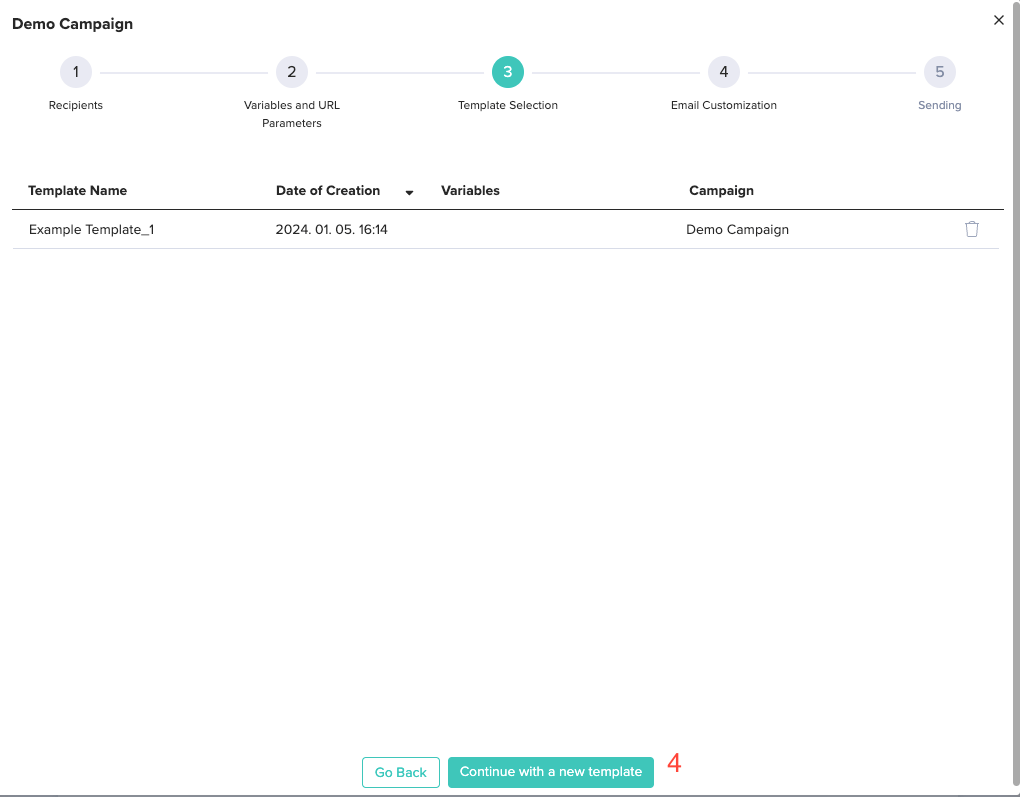Open the Date of Creation sort dropdown arrow
This screenshot has width=1020, height=797.
(x=409, y=192)
